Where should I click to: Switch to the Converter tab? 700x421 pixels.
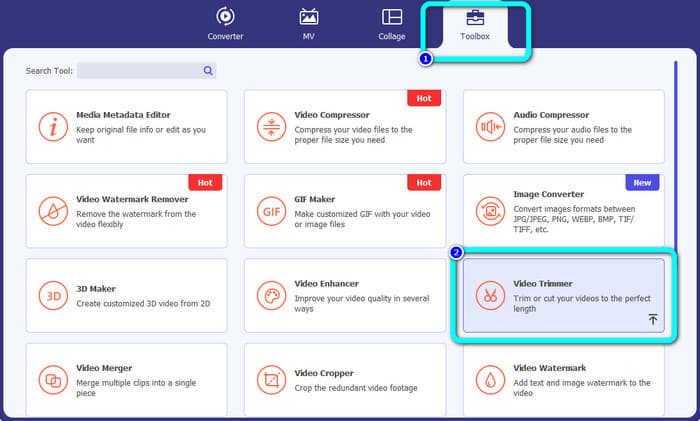pyautogui.click(x=225, y=24)
